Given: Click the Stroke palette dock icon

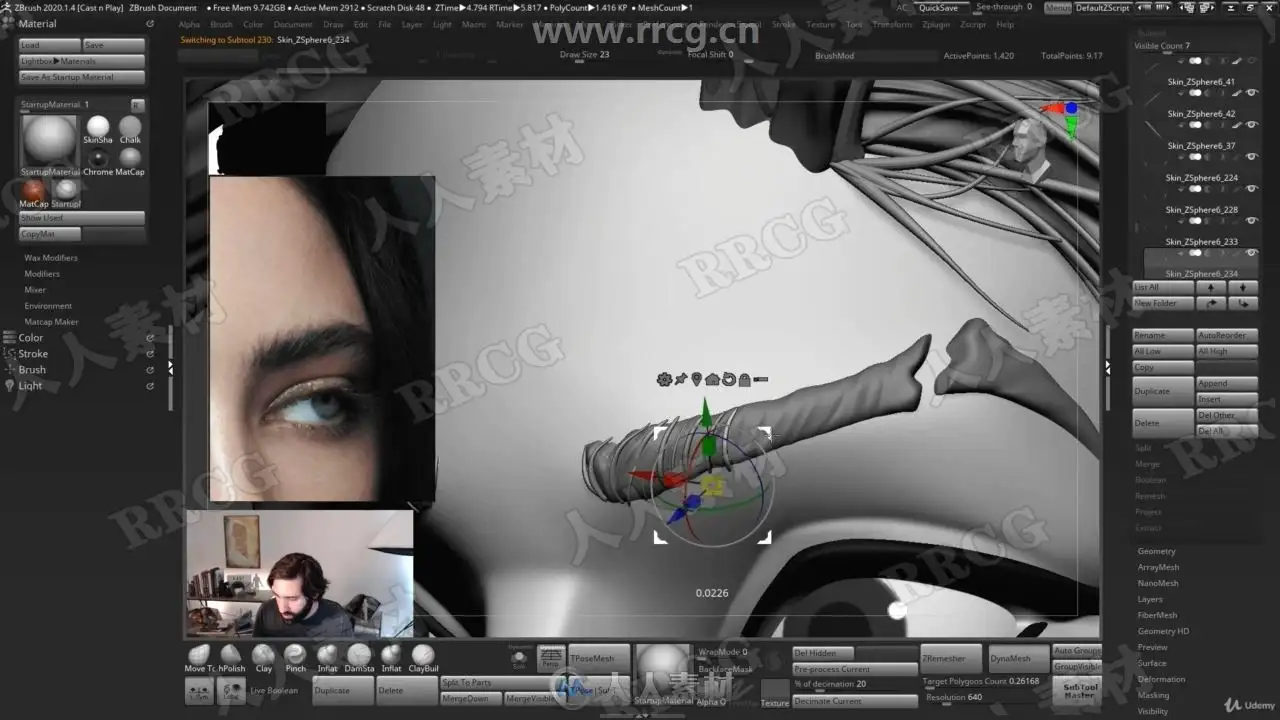Looking at the screenshot, I should tap(10, 354).
